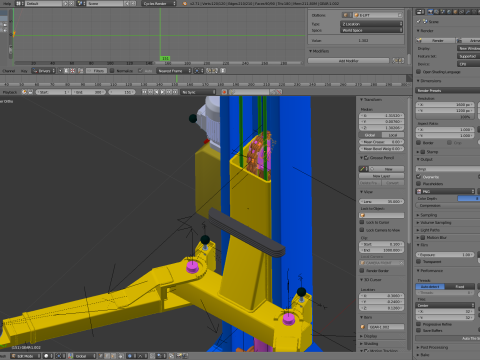Open the viewport shading sphere icon
Image resolution: width=480 pixels, height=360 pixels.
click(x=49, y=356)
